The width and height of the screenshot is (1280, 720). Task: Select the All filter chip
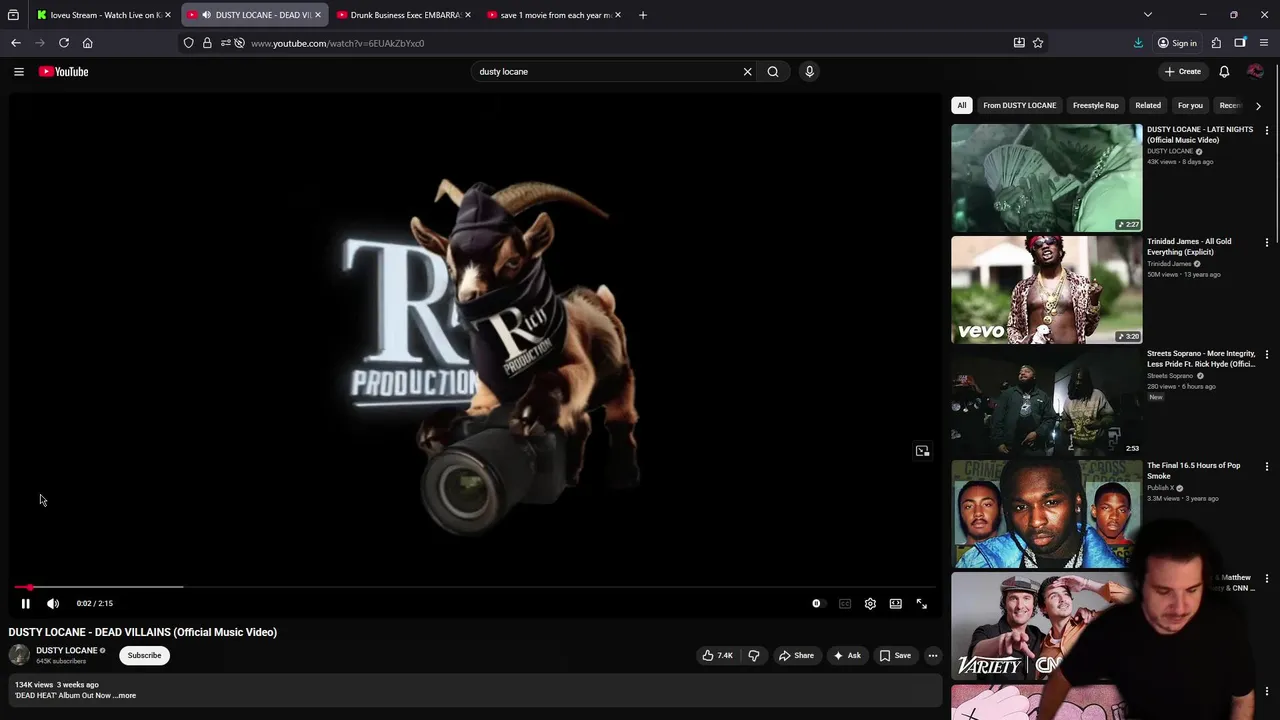[x=961, y=105]
